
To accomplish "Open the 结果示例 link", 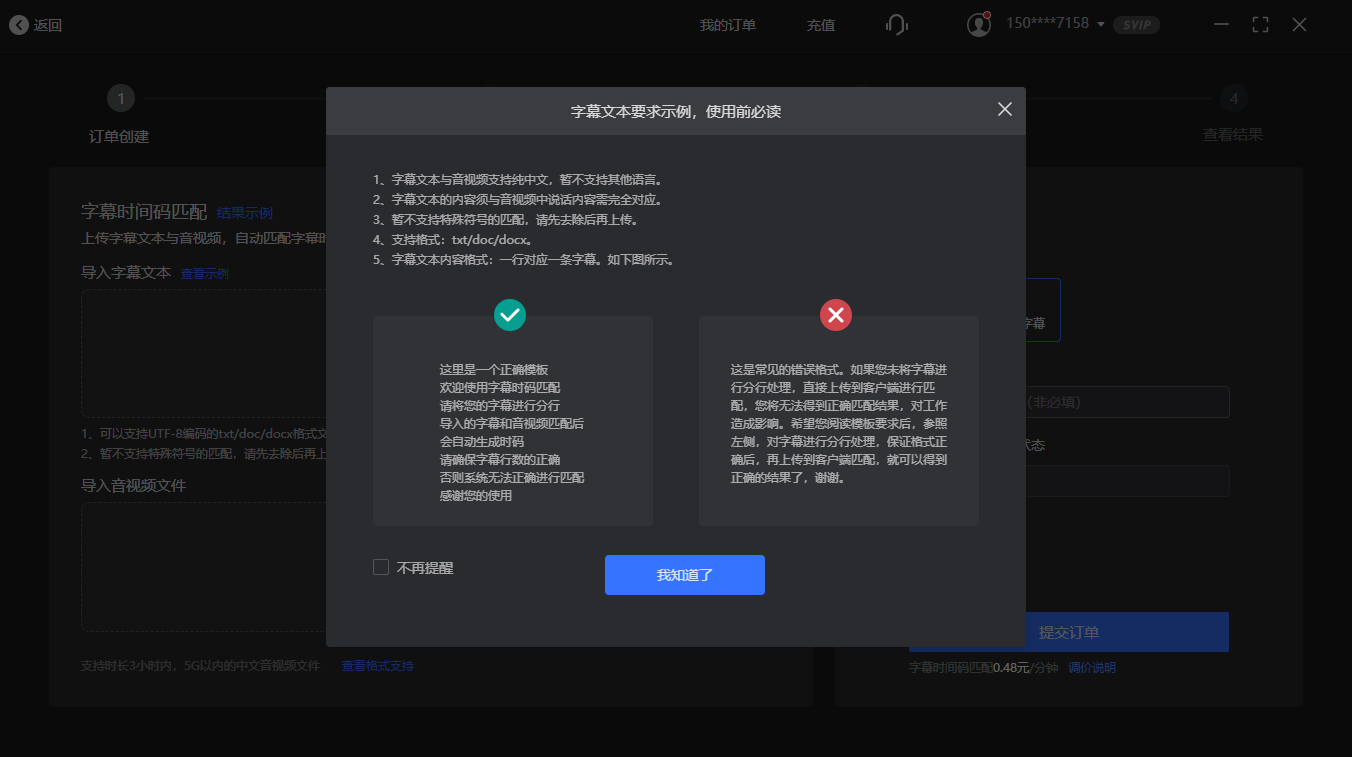I will tap(243, 212).
